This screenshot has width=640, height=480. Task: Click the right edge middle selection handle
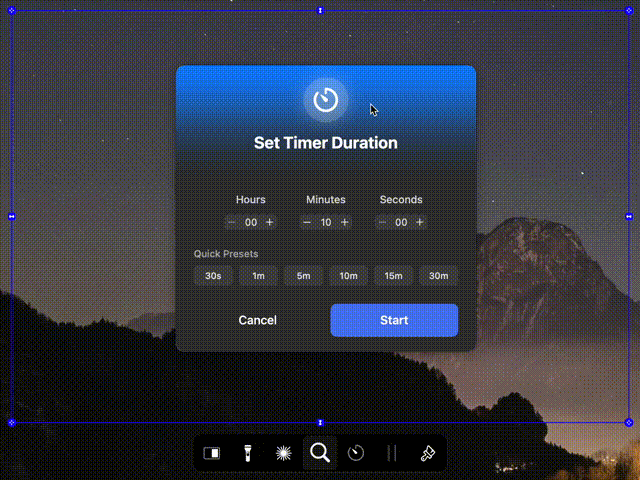click(629, 217)
